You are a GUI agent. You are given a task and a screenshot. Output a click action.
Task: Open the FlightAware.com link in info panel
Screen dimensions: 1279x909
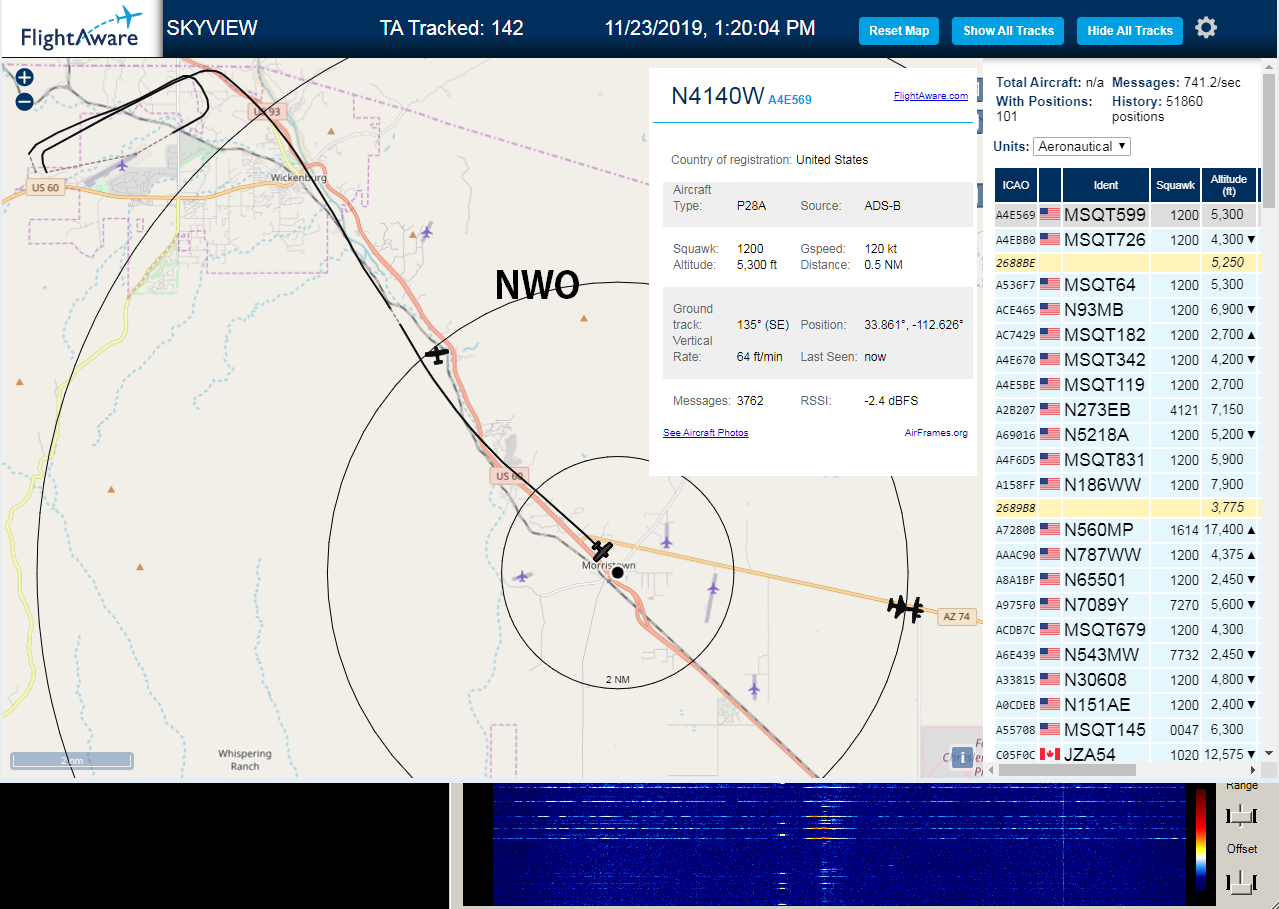tap(930, 96)
